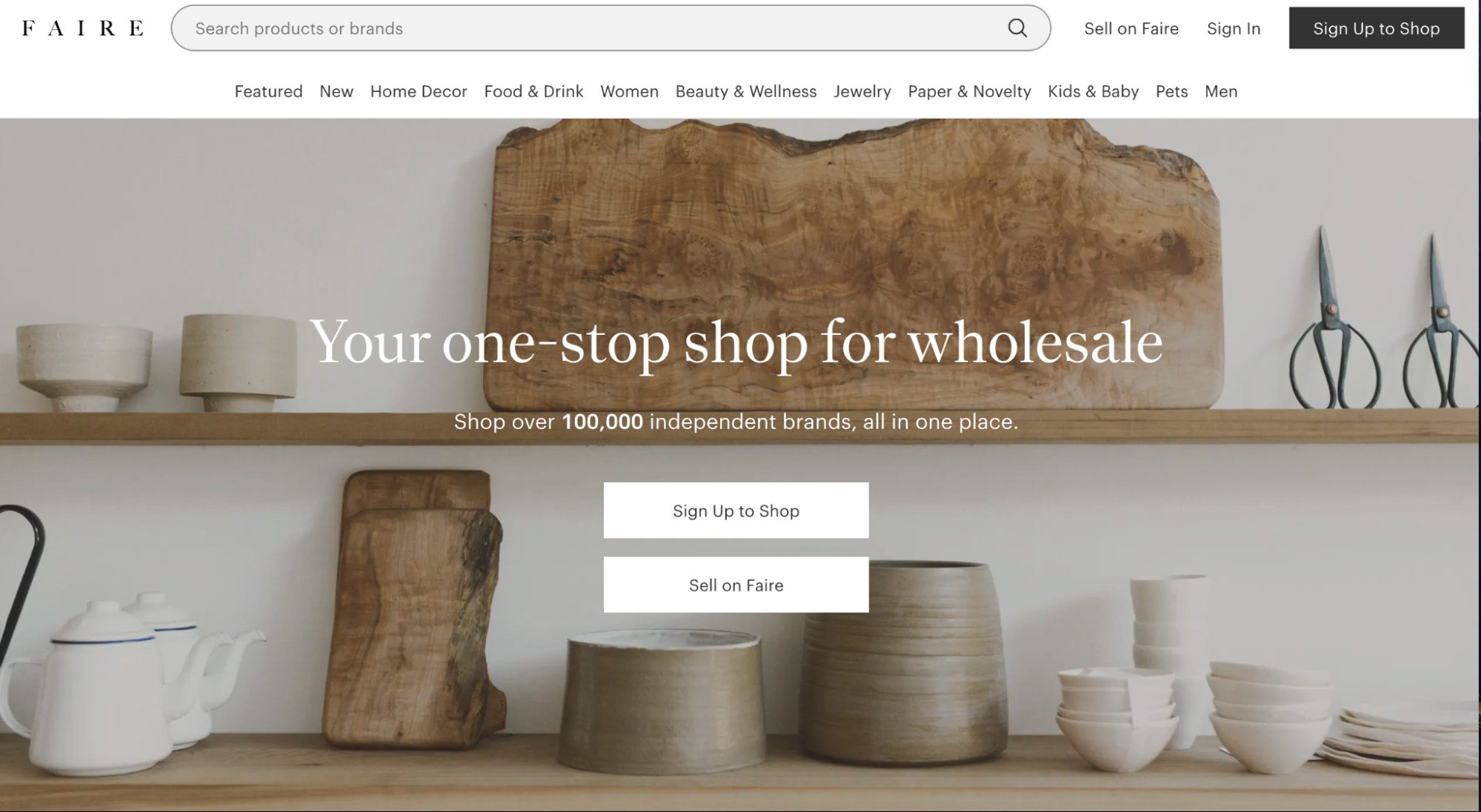Browse the Home Decor category
1481x812 pixels.
click(x=419, y=91)
